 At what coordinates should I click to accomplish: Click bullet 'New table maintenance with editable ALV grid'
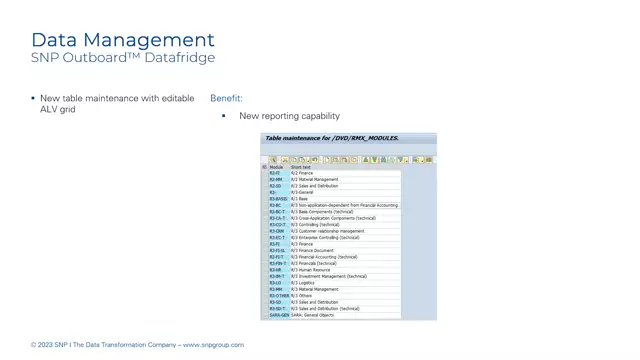pos(117,104)
